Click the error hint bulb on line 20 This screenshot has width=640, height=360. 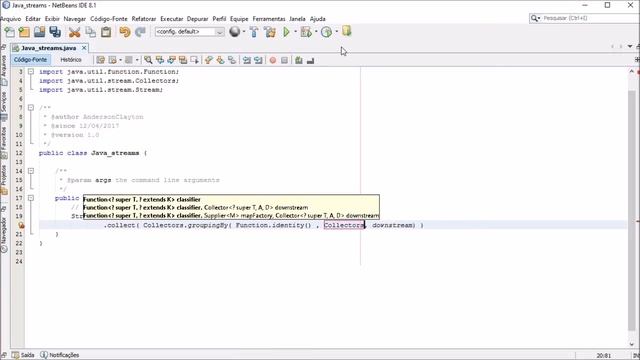pos(21,225)
